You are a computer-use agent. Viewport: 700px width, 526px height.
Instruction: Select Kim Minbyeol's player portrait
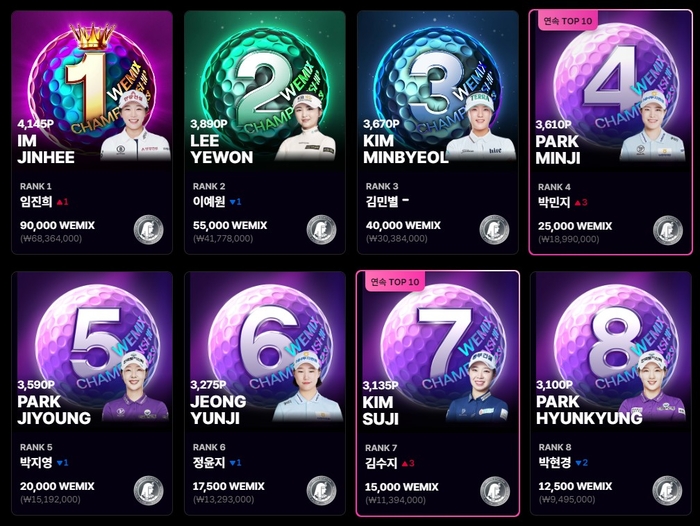(481, 126)
